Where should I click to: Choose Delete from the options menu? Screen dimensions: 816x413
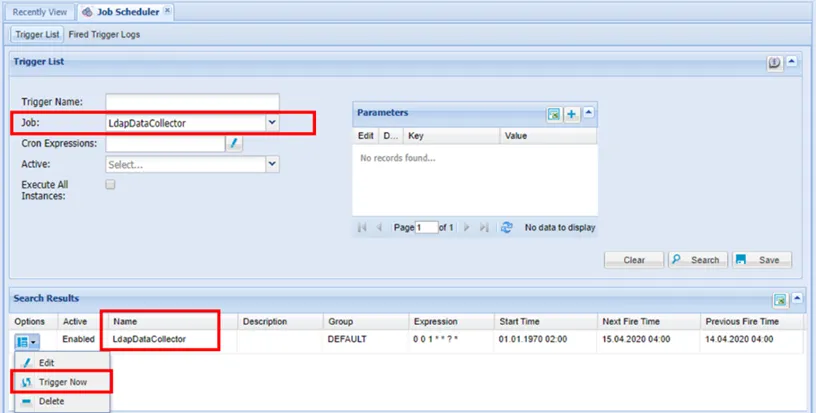tap(62, 402)
